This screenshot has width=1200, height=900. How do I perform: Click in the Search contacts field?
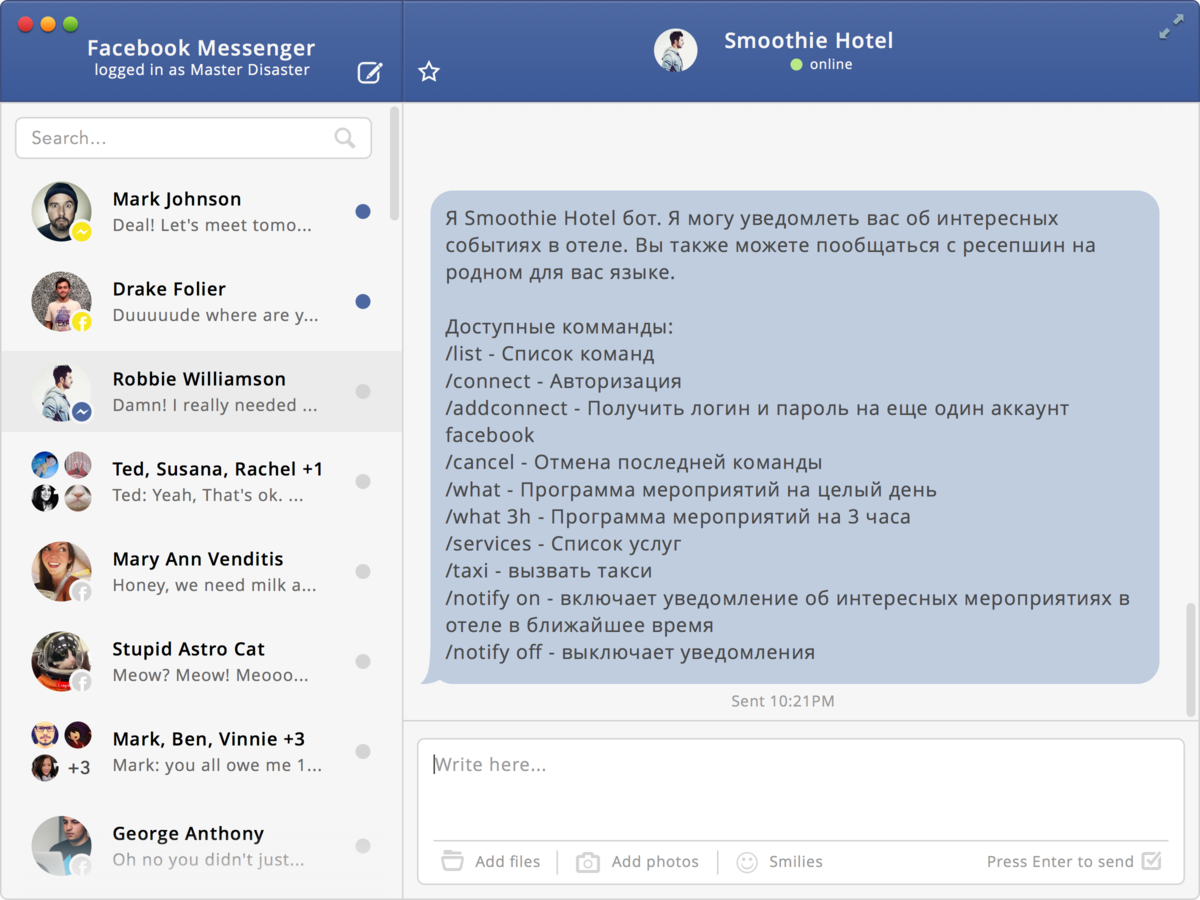pos(193,138)
